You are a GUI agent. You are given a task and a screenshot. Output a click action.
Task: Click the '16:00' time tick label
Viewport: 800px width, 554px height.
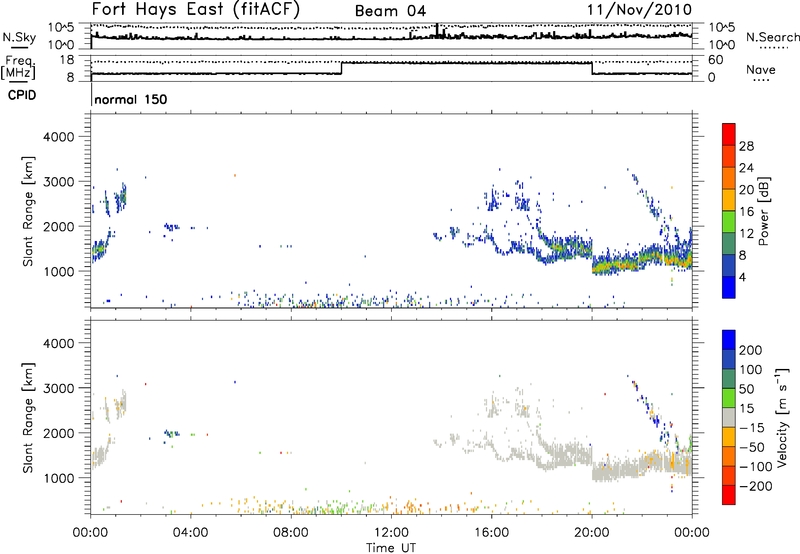pos(491,533)
